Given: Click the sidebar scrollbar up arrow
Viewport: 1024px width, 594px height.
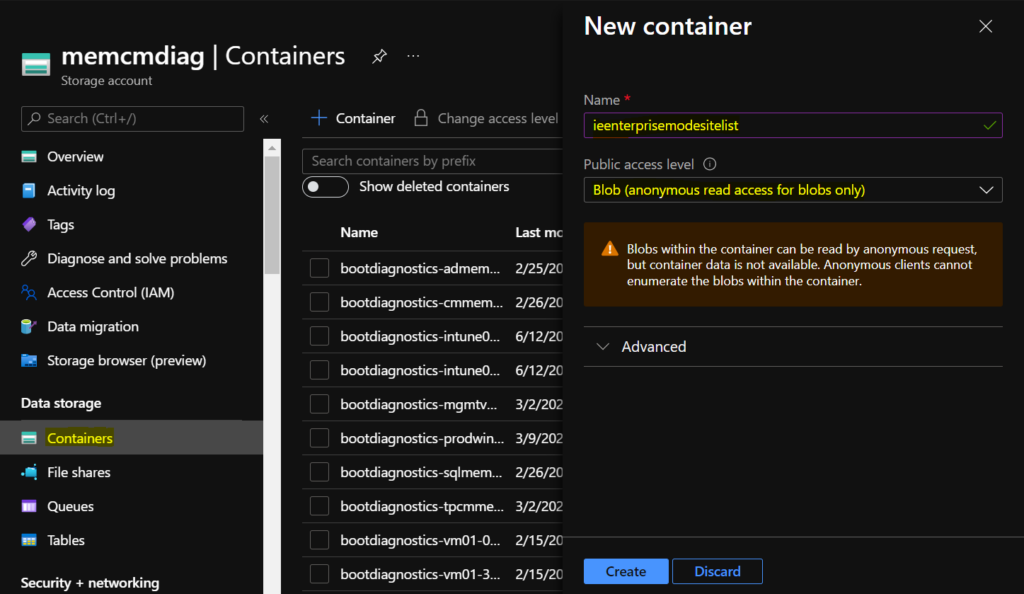Looking at the screenshot, I should click(x=272, y=148).
